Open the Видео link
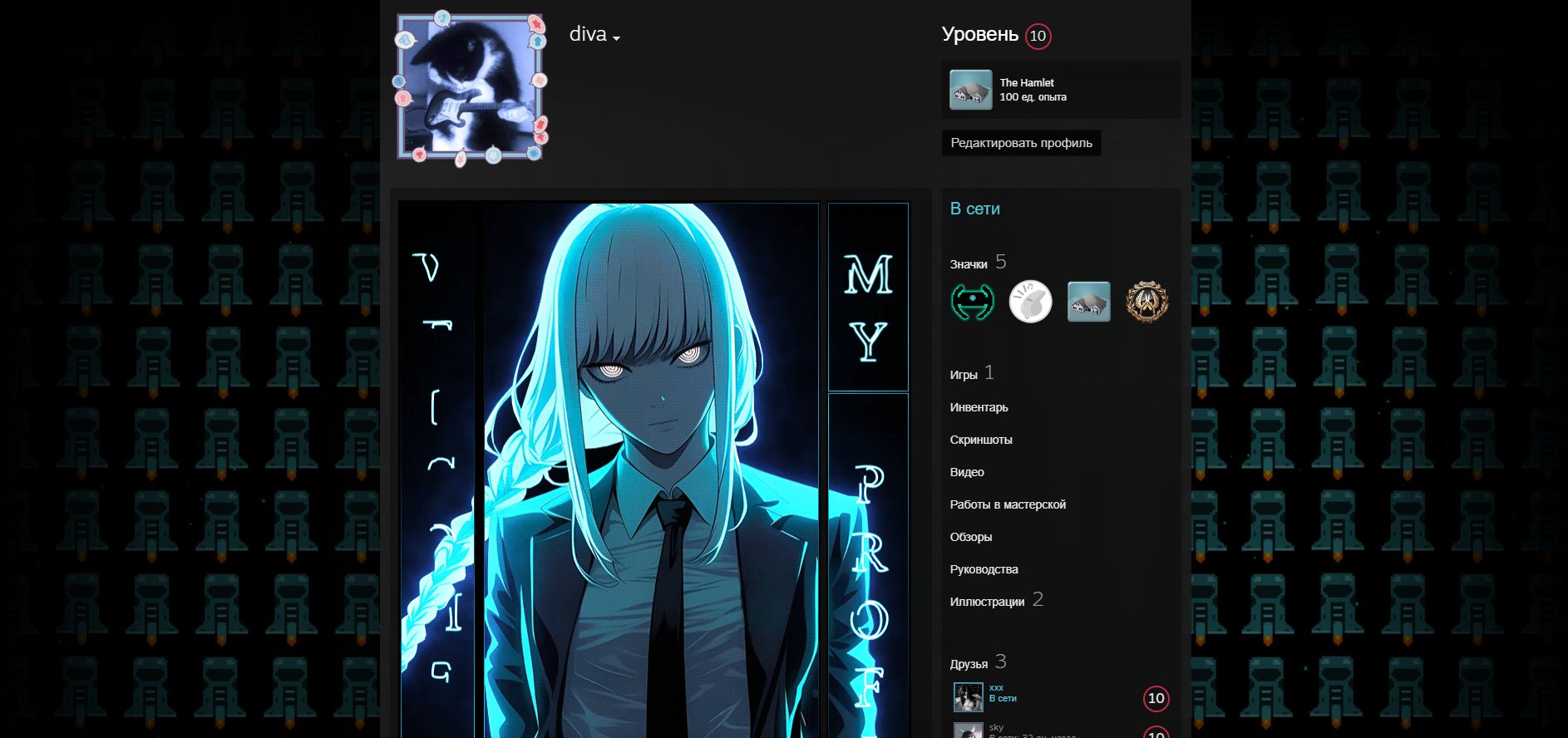The image size is (1568, 738). point(967,472)
